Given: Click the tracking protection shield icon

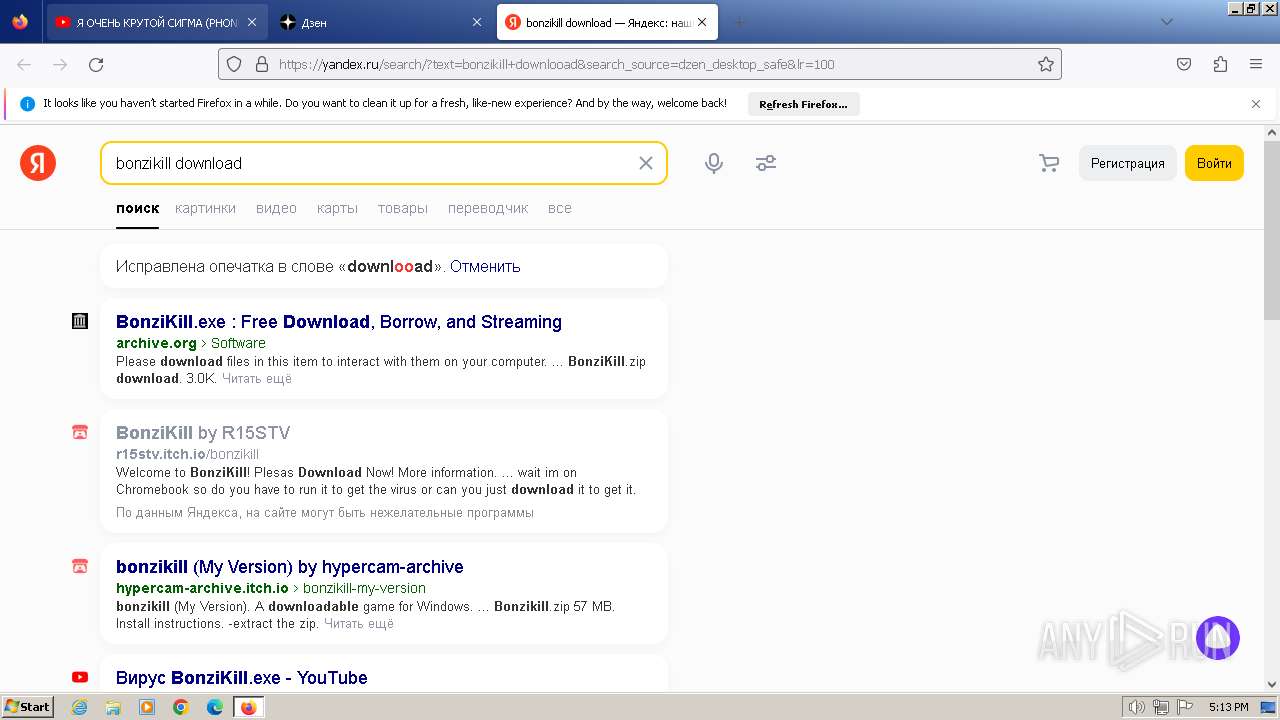Looking at the screenshot, I should pyautogui.click(x=234, y=64).
